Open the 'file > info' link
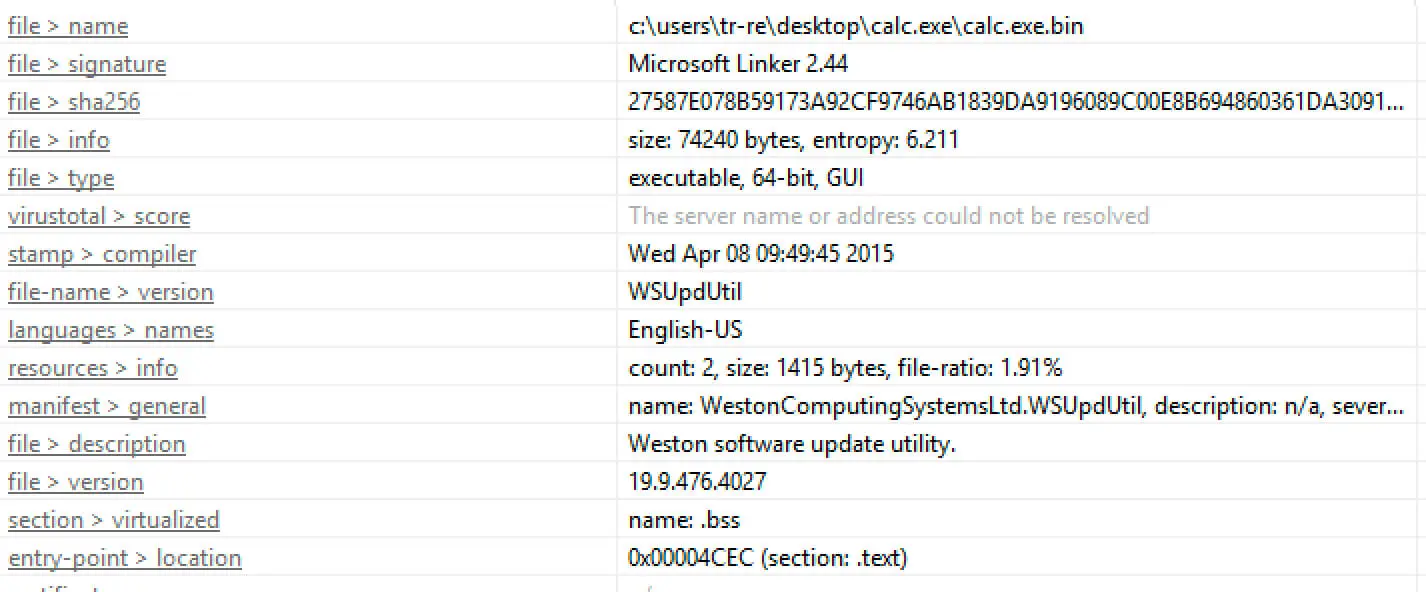Viewport: 1426px width, 592px height. (59, 141)
